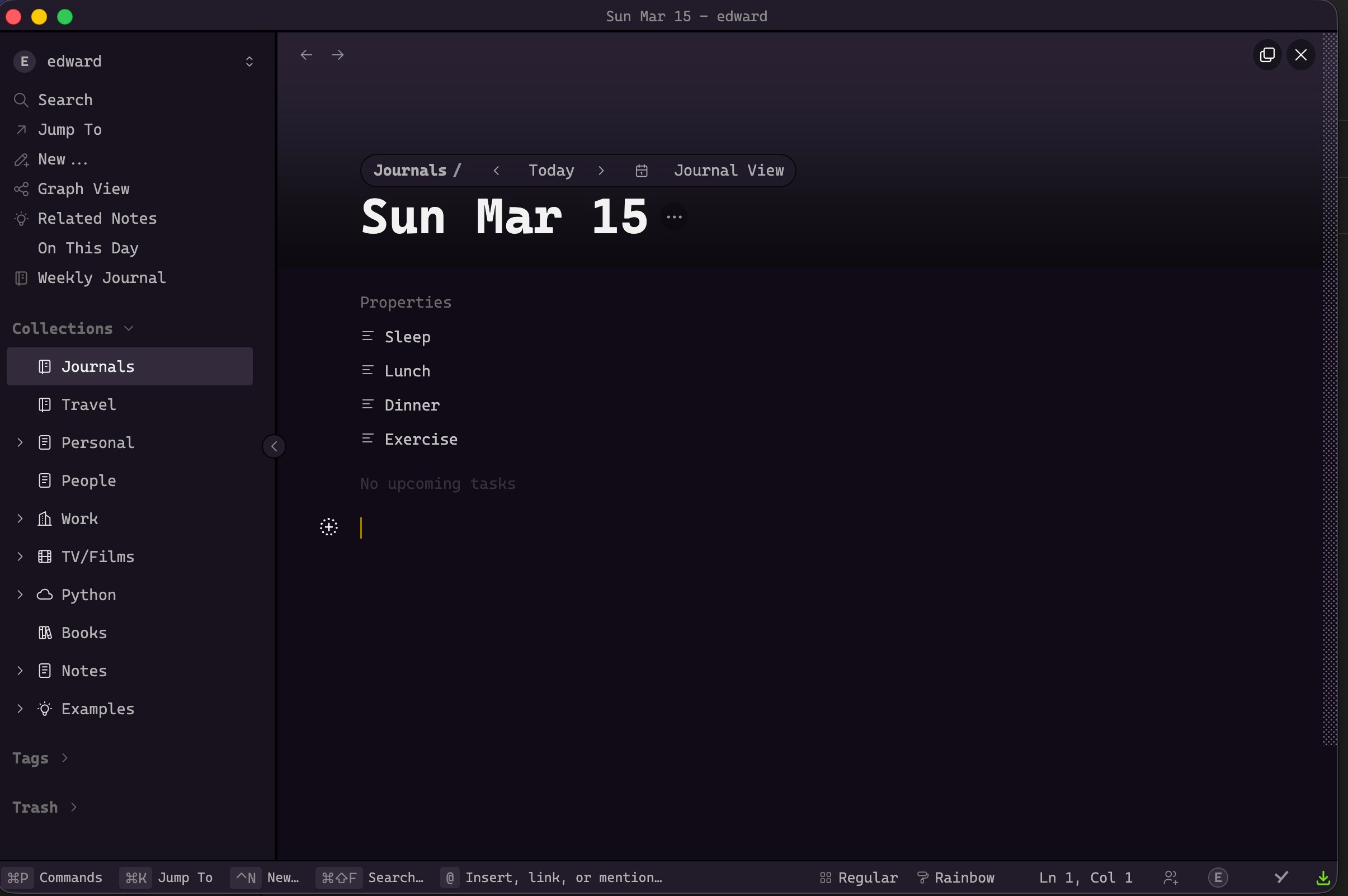Navigate back with the left arrow
This screenshot has width=1348, height=896.
(x=307, y=55)
